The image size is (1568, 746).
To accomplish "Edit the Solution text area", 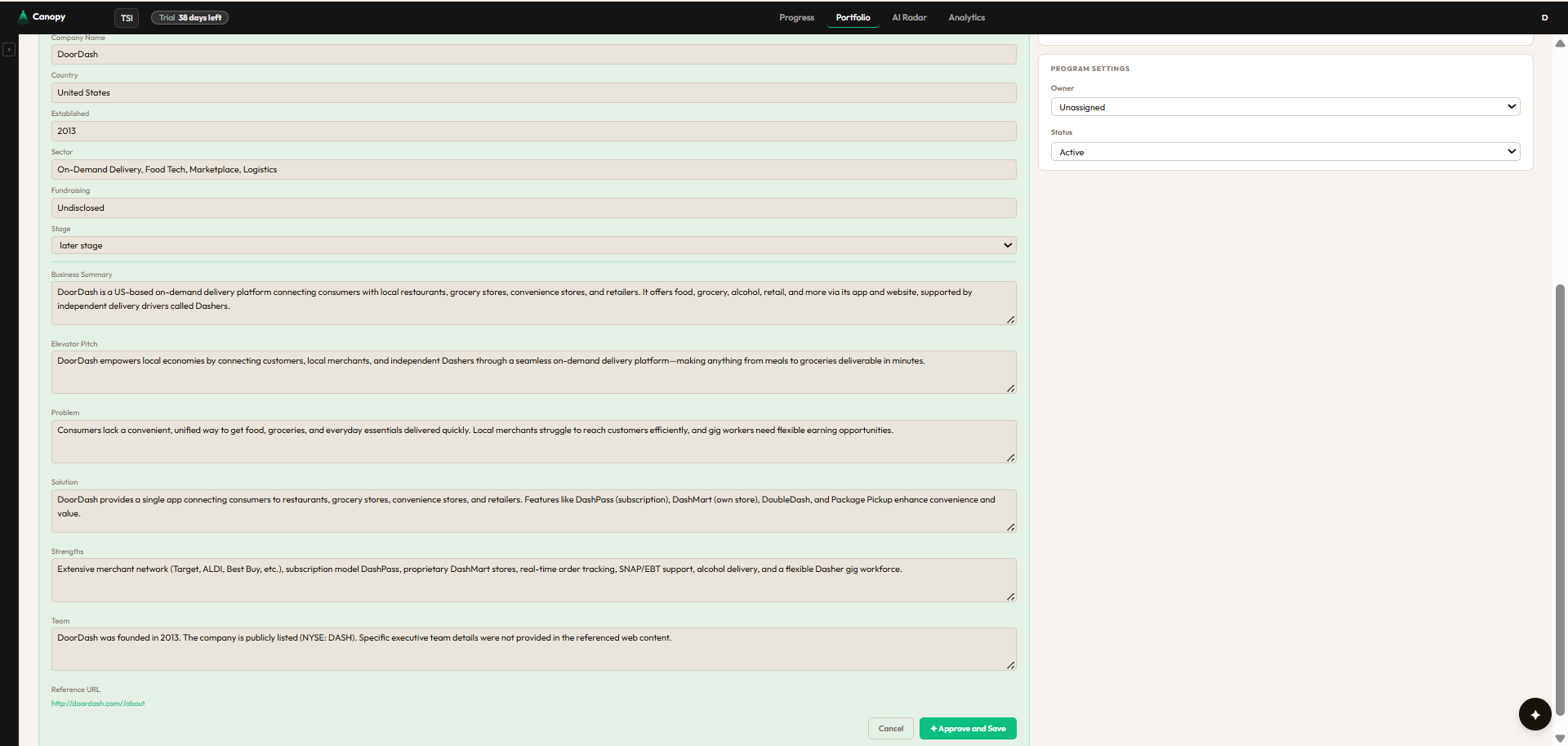I will point(533,511).
